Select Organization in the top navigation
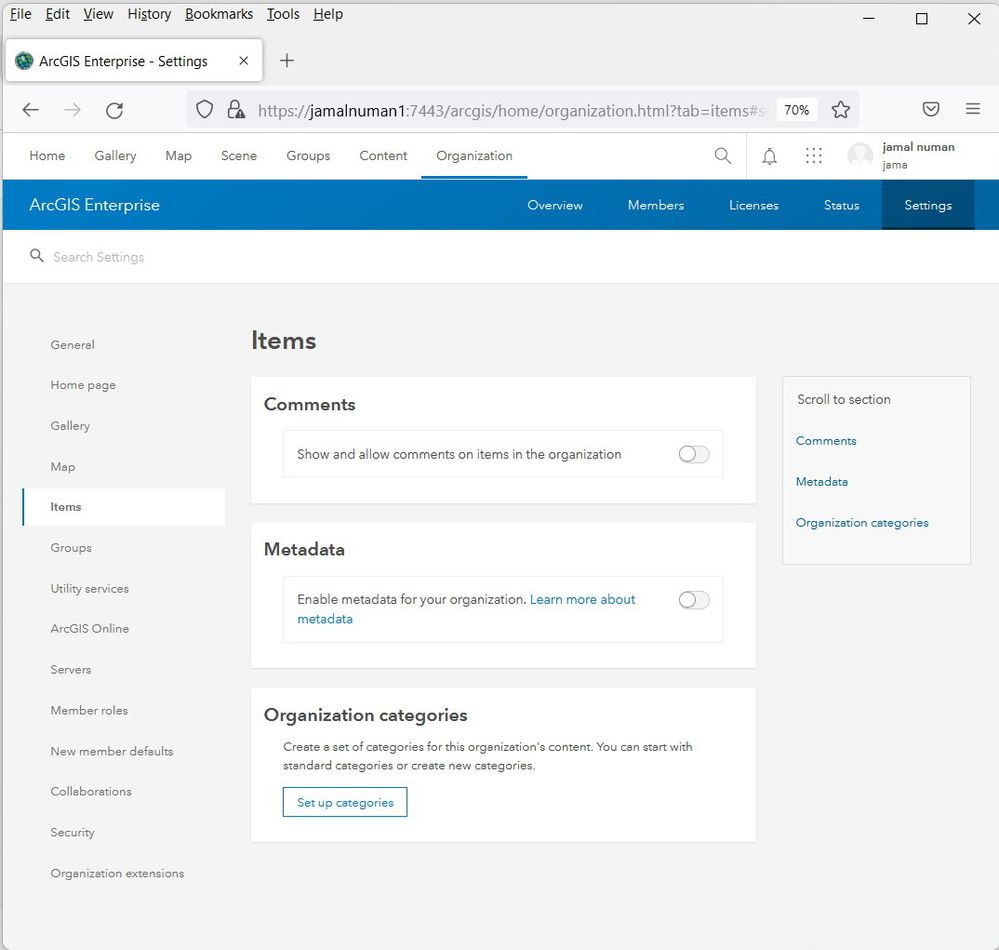Screen dimensions: 999x950 pyautogui.click(x=474, y=155)
